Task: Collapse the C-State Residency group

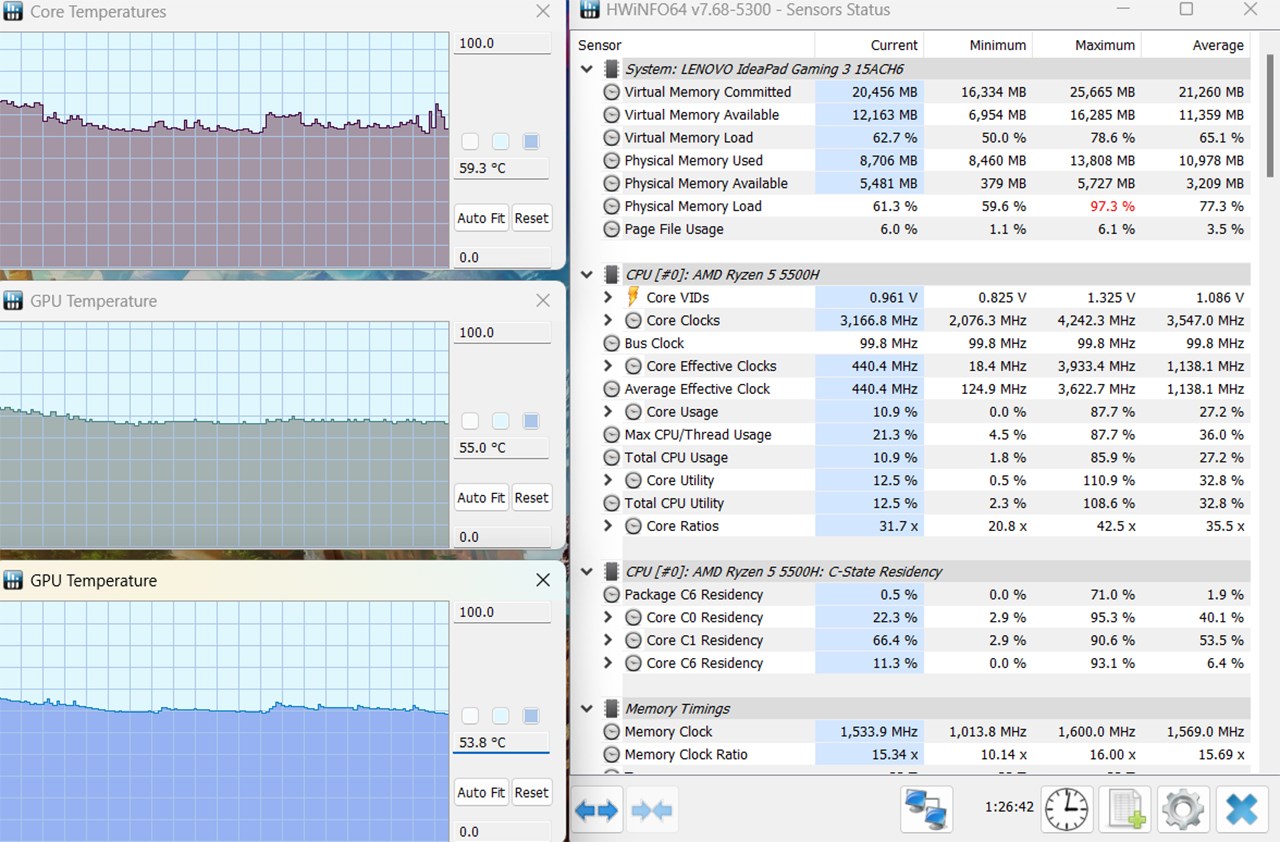Action: click(587, 572)
